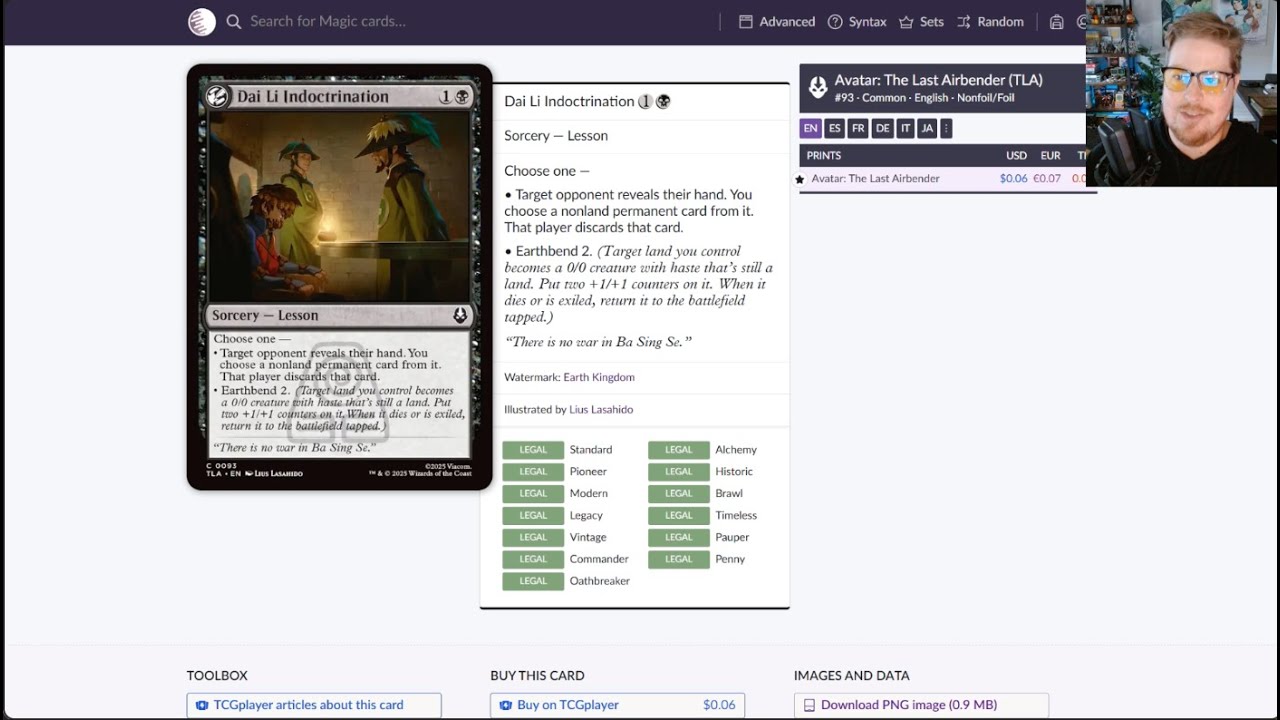Switch card language to IT

point(905,128)
